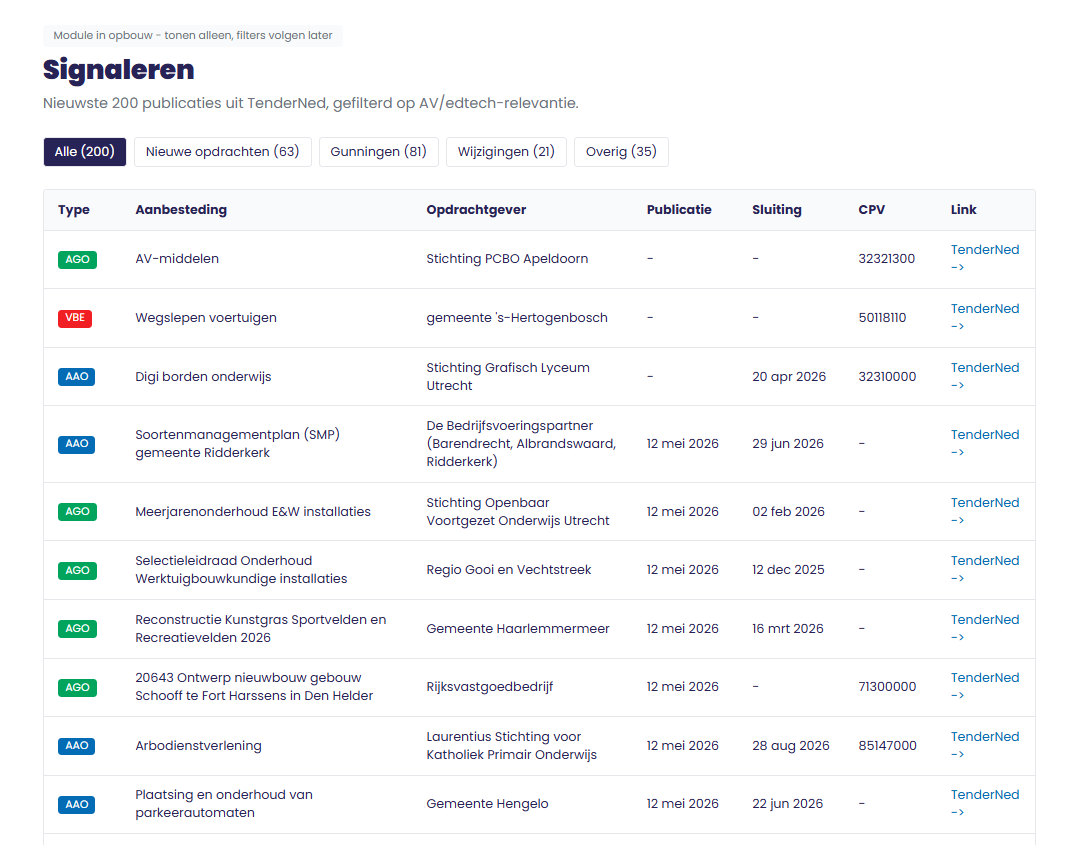The image size is (1088, 845).
Task: Select 'Digi borden onderwijs' tender title
Action: pos(203,377)
